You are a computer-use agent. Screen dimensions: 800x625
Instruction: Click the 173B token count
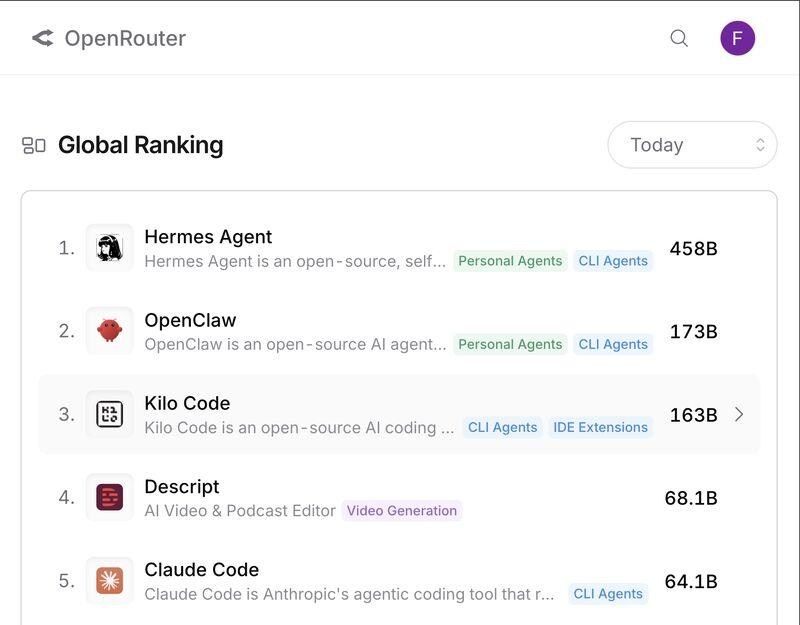click(693, 332)
